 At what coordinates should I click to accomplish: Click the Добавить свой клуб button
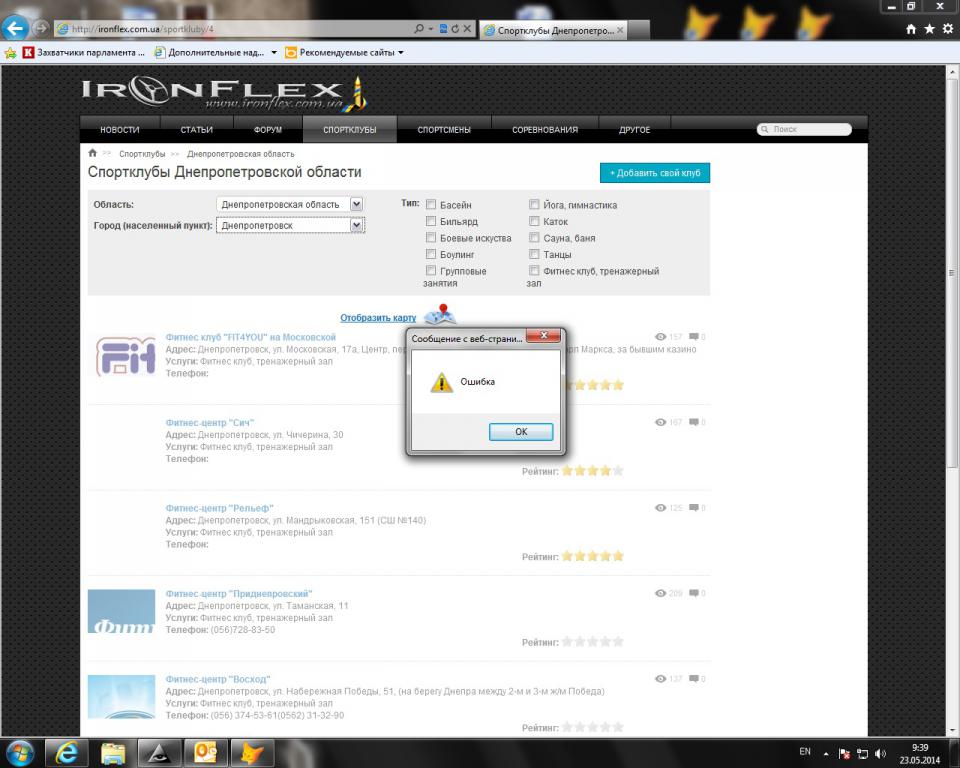655,173
